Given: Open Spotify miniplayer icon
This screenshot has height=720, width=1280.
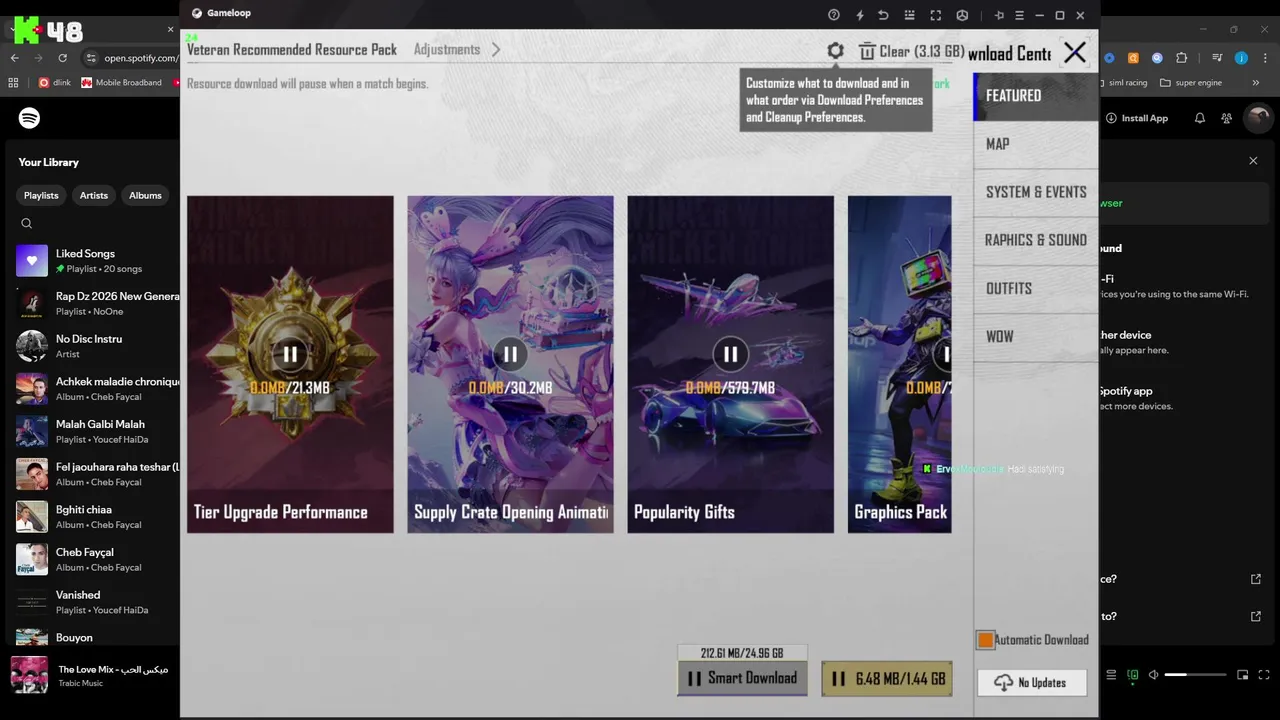Looking at the screenshot, I should 1243,675.
